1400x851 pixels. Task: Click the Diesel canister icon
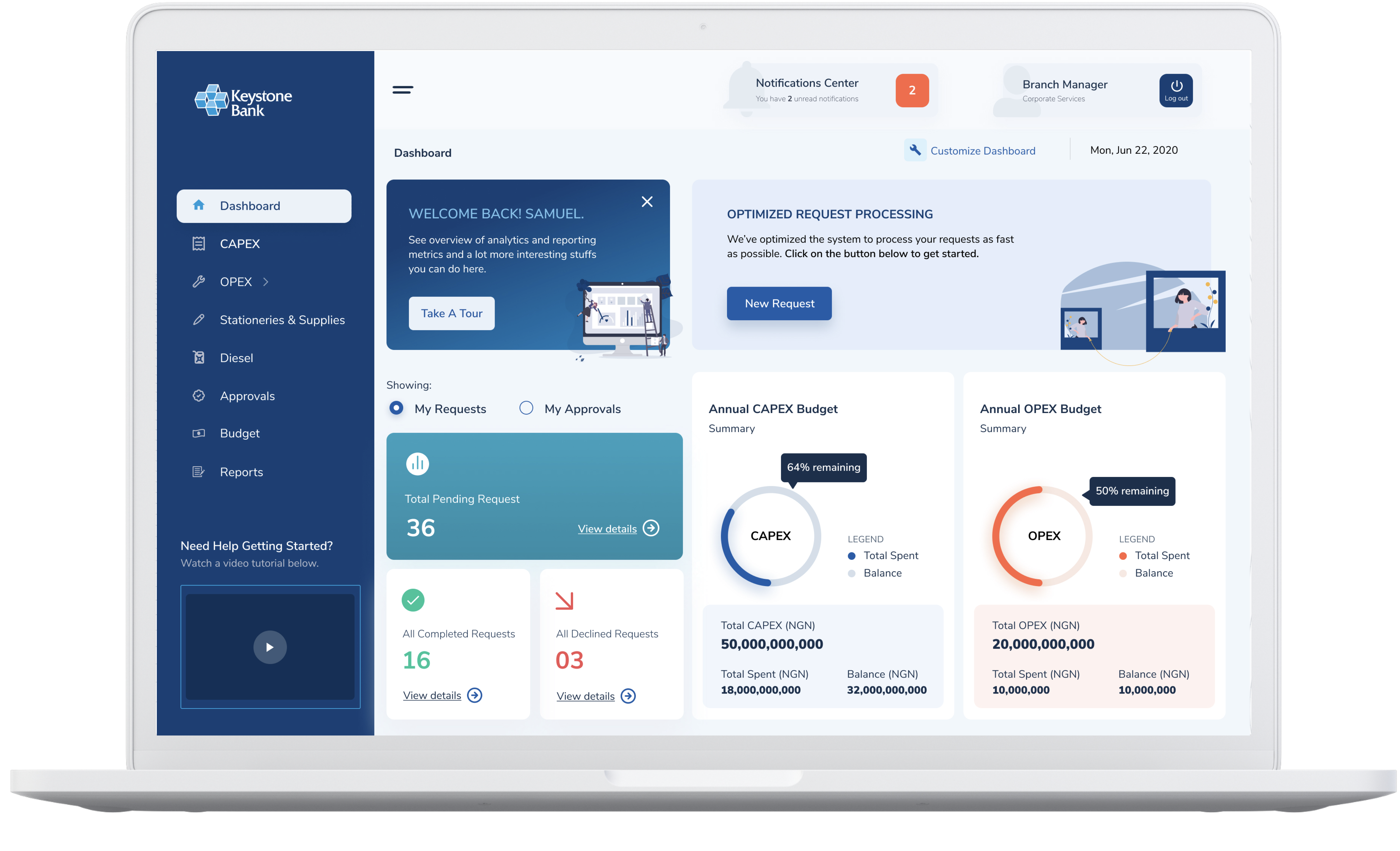(198, 358)
